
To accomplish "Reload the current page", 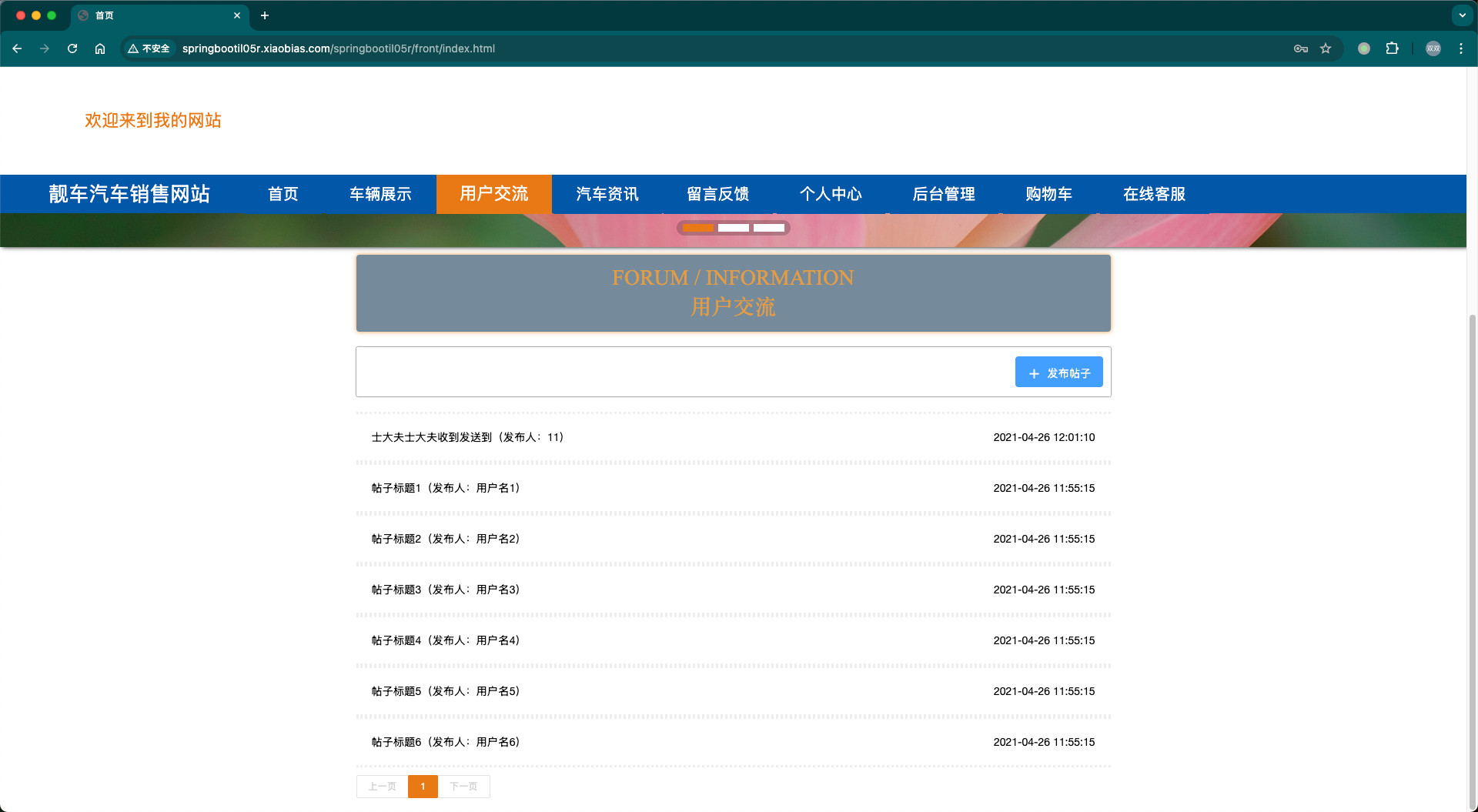I will [x=72, y=48].
